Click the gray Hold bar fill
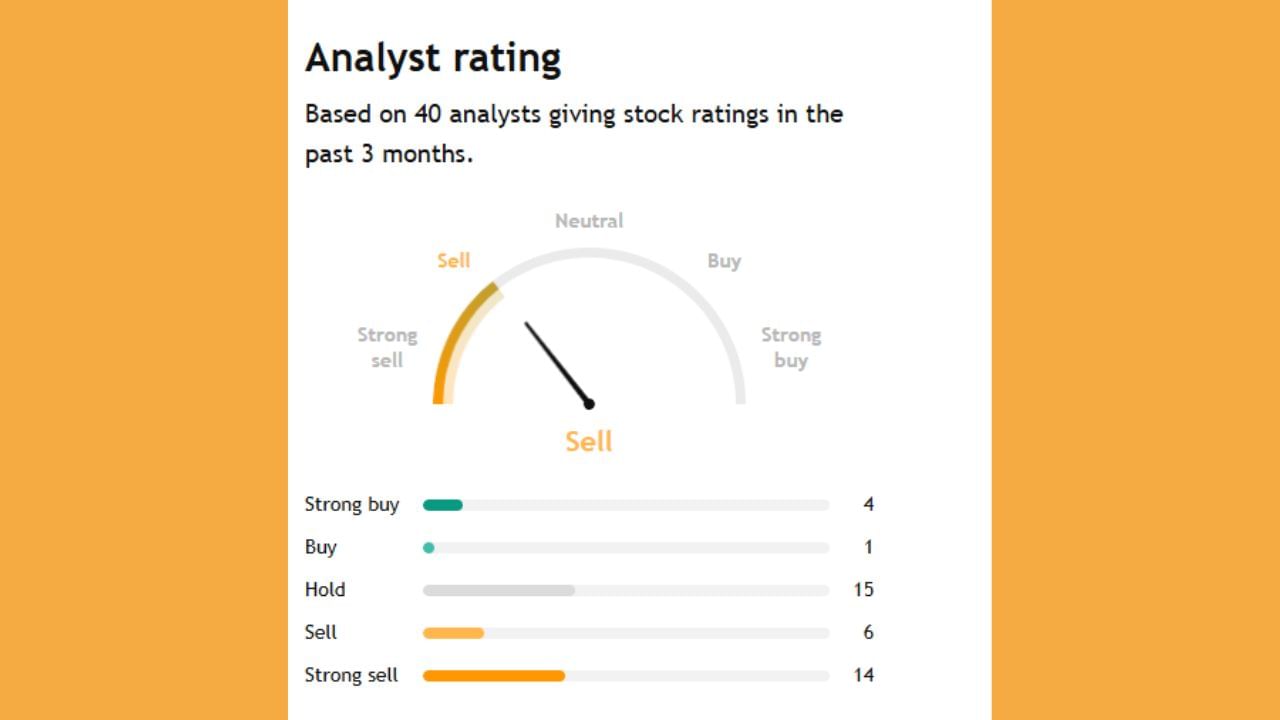The height and width of the screenshot is (720, 1280). tap(499, 590)
